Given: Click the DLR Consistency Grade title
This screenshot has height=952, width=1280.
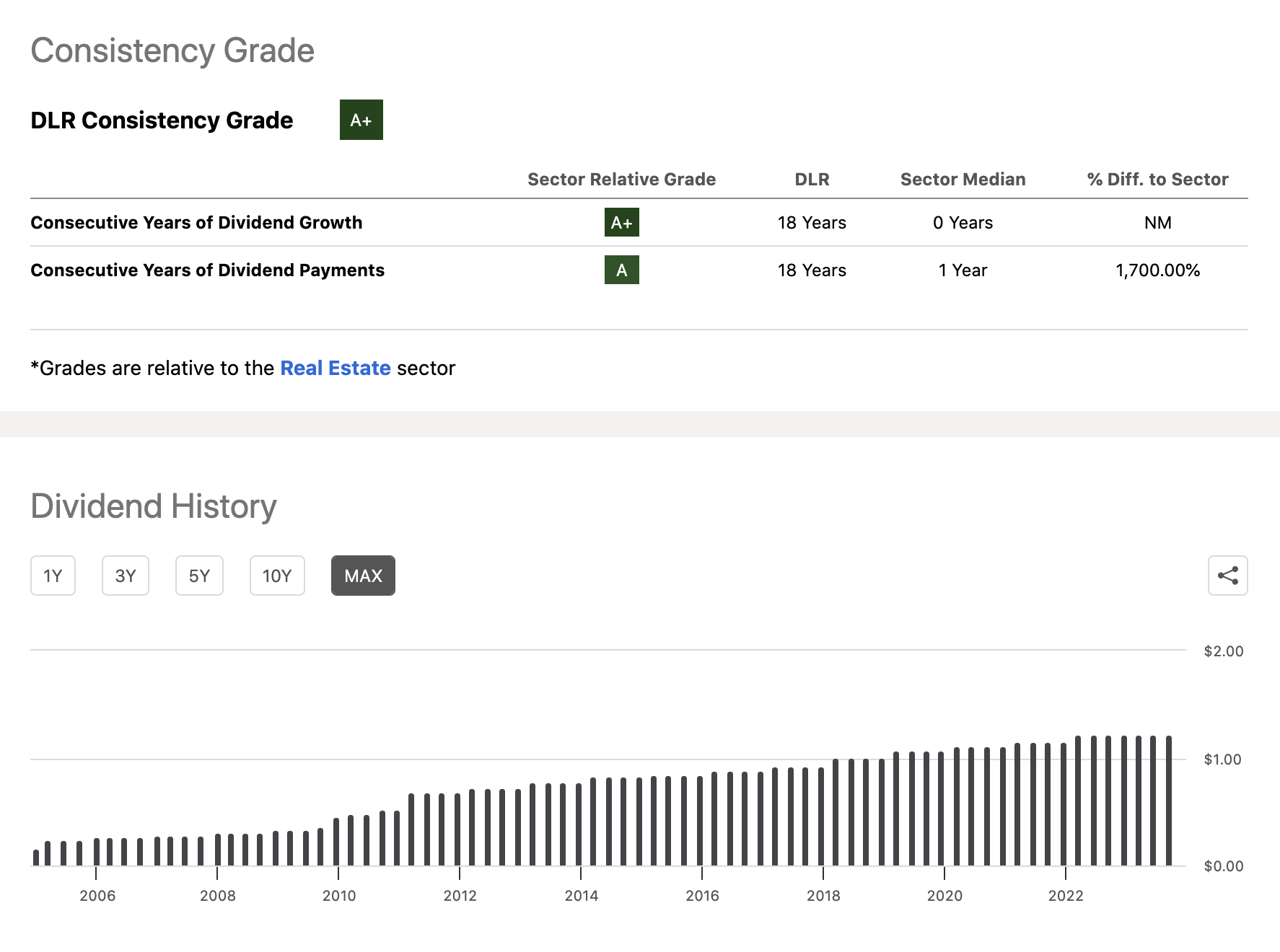Looking at the screenshot, I should 162,120.
